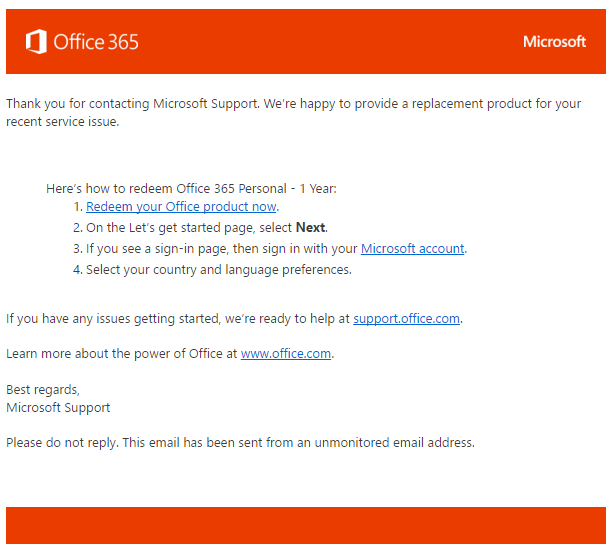The image size is (616, 558).
Task: Click the Office logo icon in header
Action: pos(36,42)
